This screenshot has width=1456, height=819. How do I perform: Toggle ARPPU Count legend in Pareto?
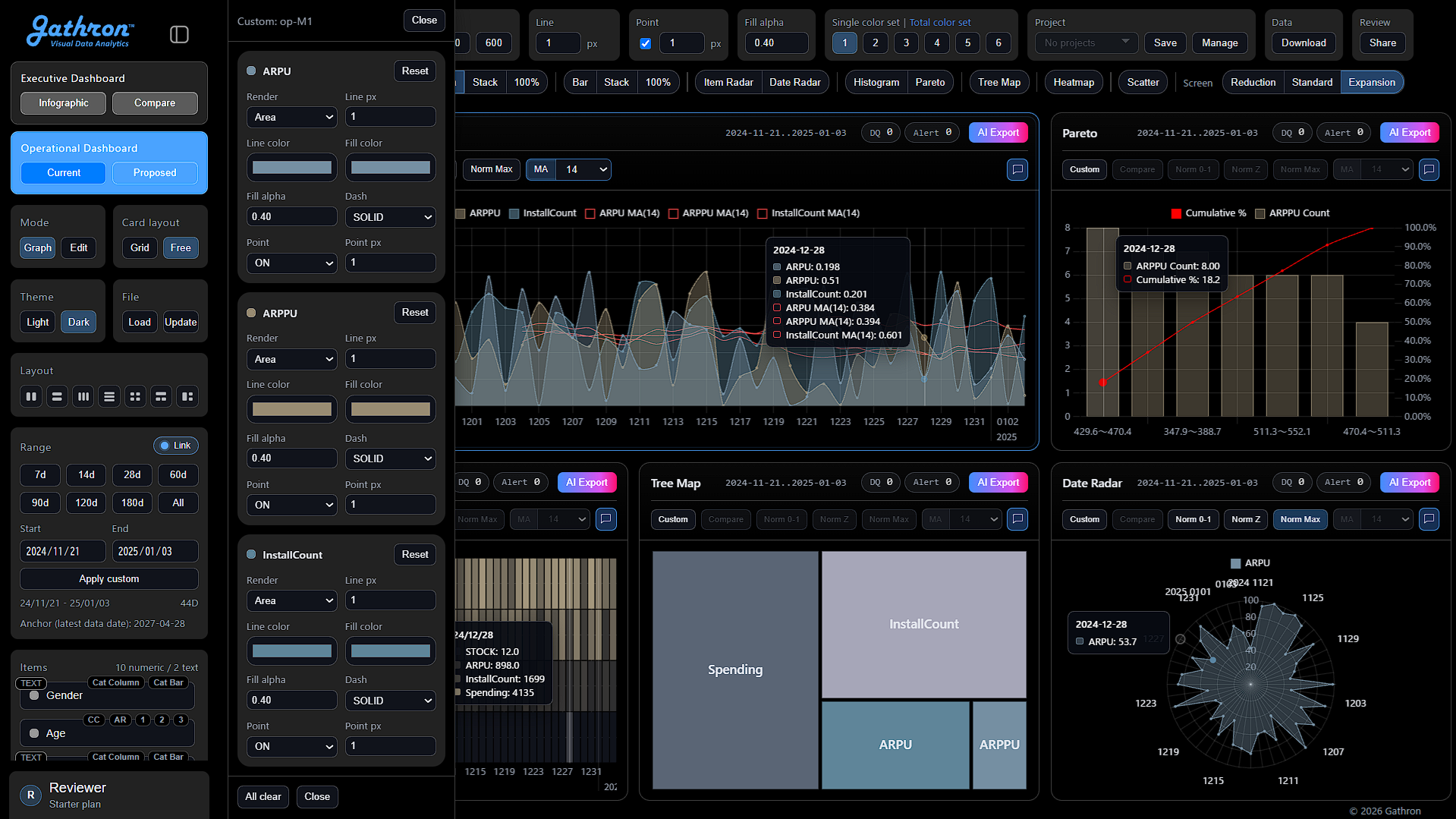(x=1292, y=213)
